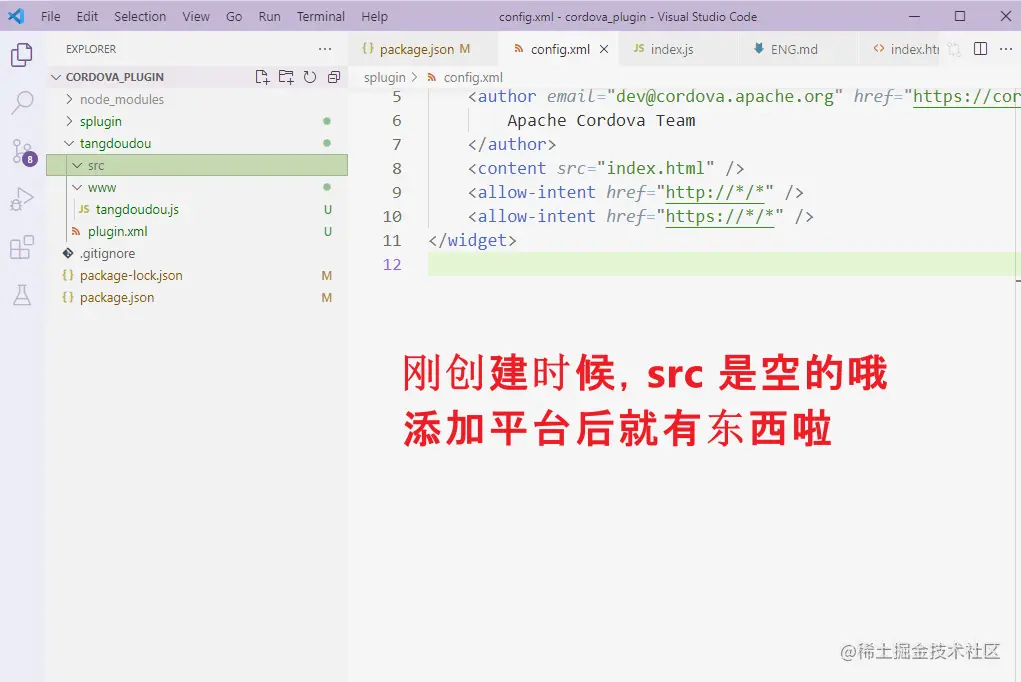
Task: Open Source Control view with 8 badge
Action: [23, 151]
